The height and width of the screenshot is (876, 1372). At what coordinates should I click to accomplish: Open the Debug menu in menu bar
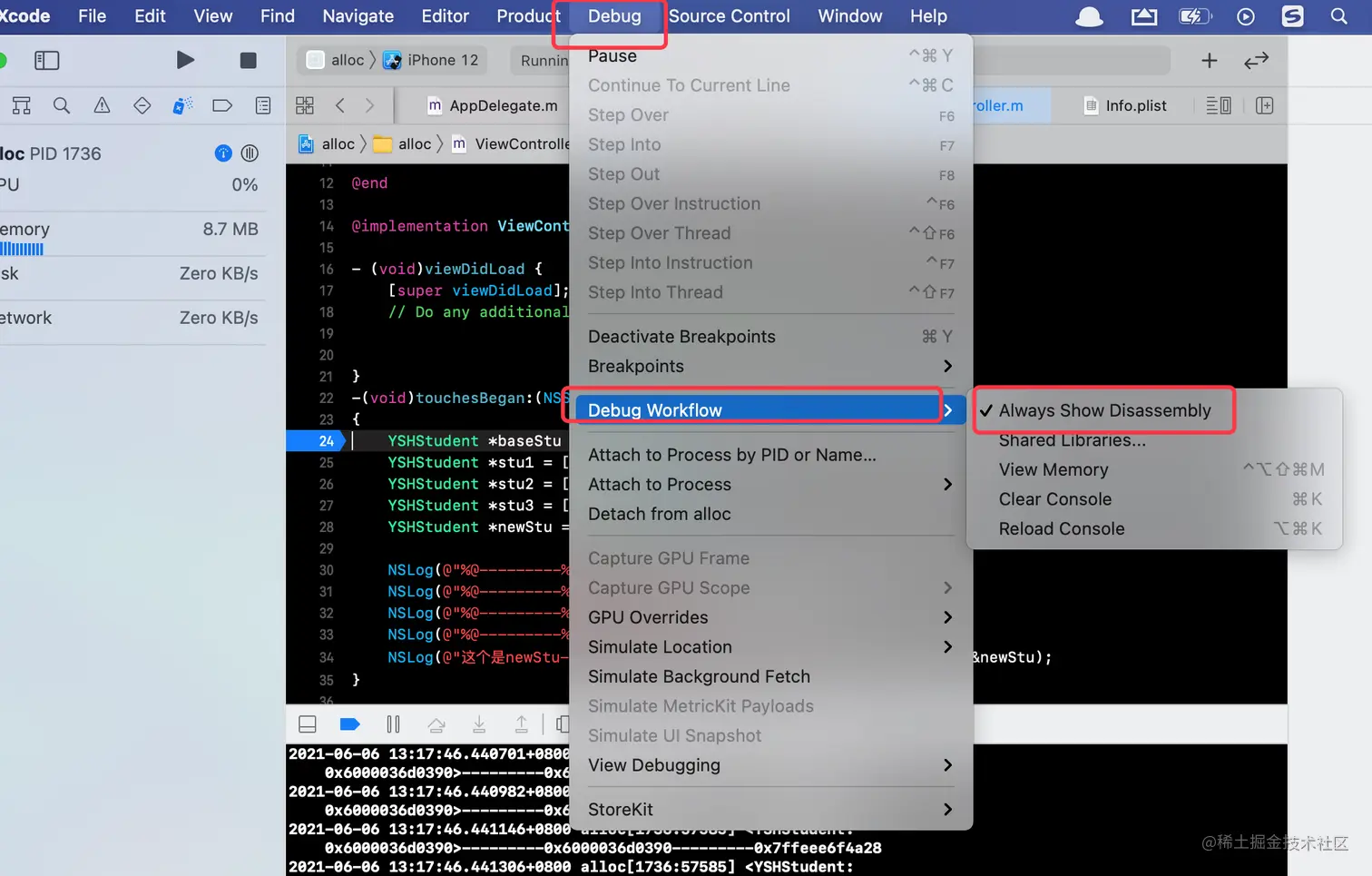(614, 16)
